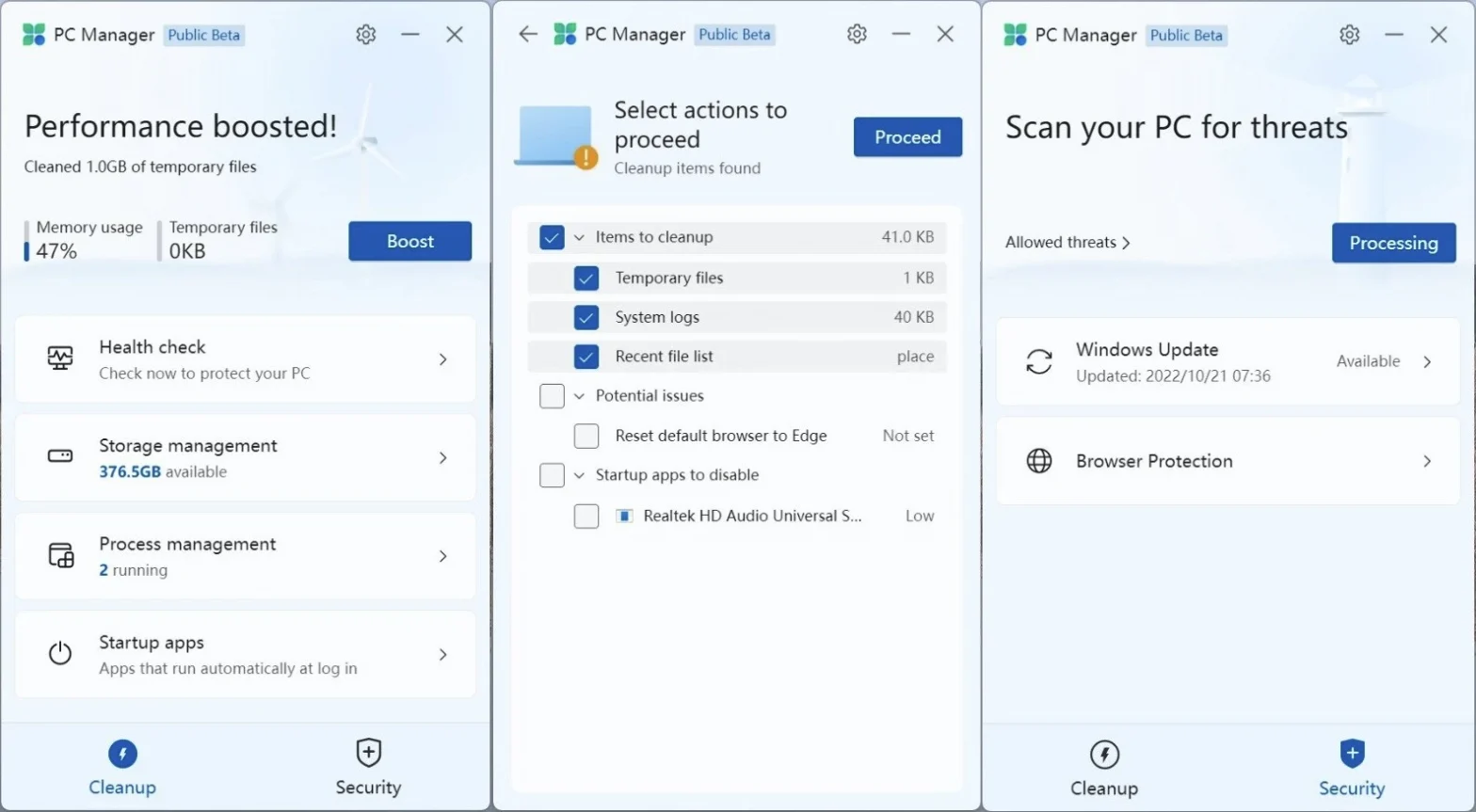Image resolution: width=1476 pixels, height=812 pixels.
Task: Check Reset default browser to Edge
Action: [586, 436]
